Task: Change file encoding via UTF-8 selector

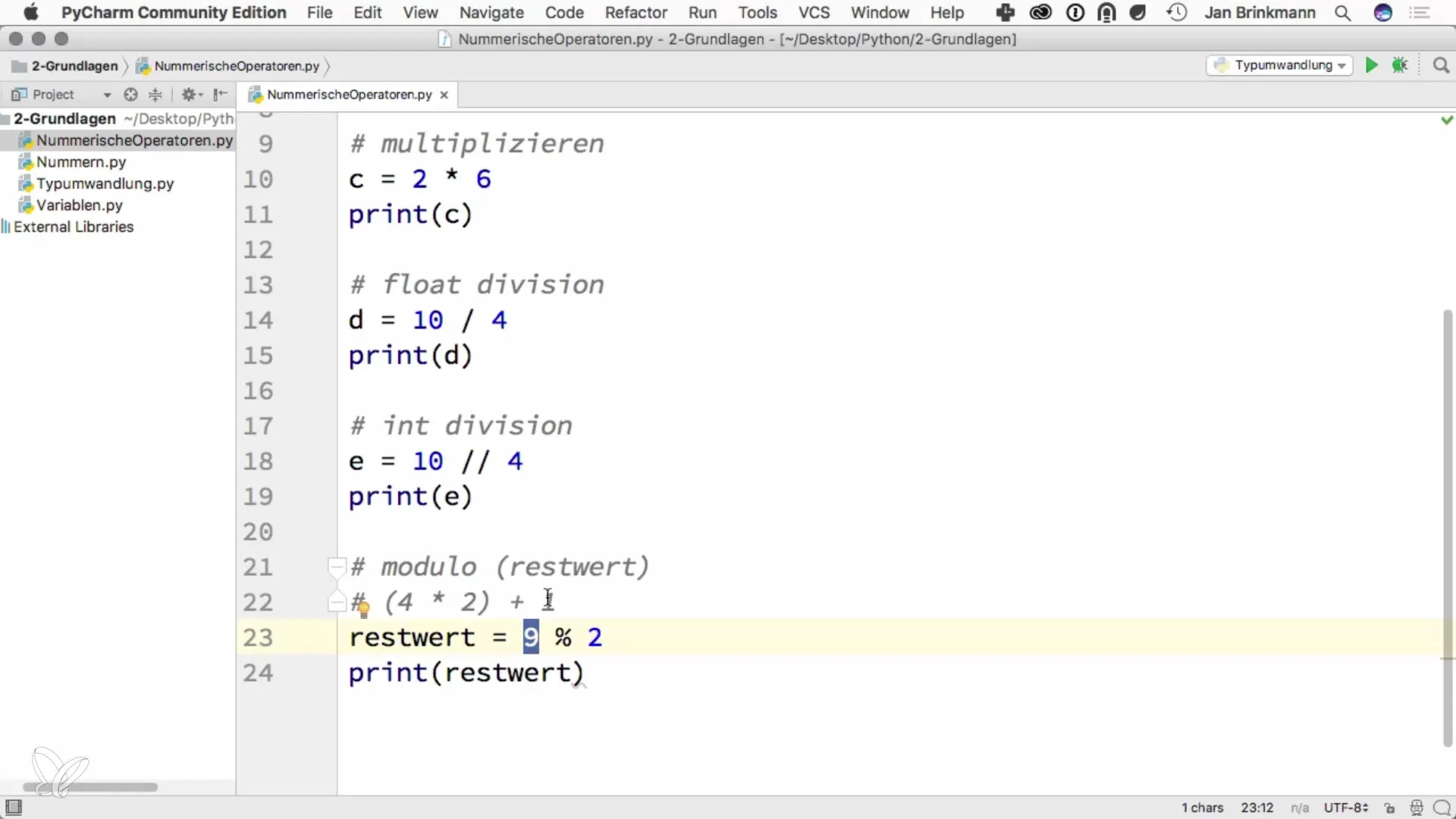Action: pos(1346,808)
